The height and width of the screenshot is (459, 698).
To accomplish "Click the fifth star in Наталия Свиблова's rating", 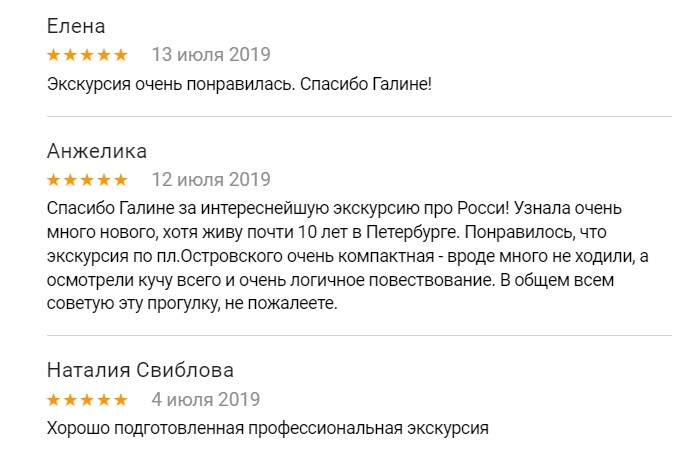I will click(120, 400).
